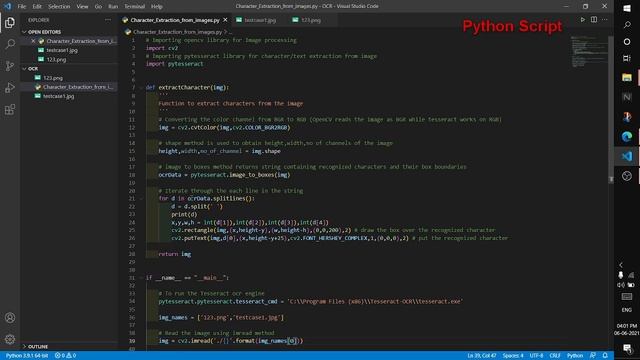The image size is (640, 360).
Task: Open Microsoft Edge from taskbar
Action: click(627, 137)
